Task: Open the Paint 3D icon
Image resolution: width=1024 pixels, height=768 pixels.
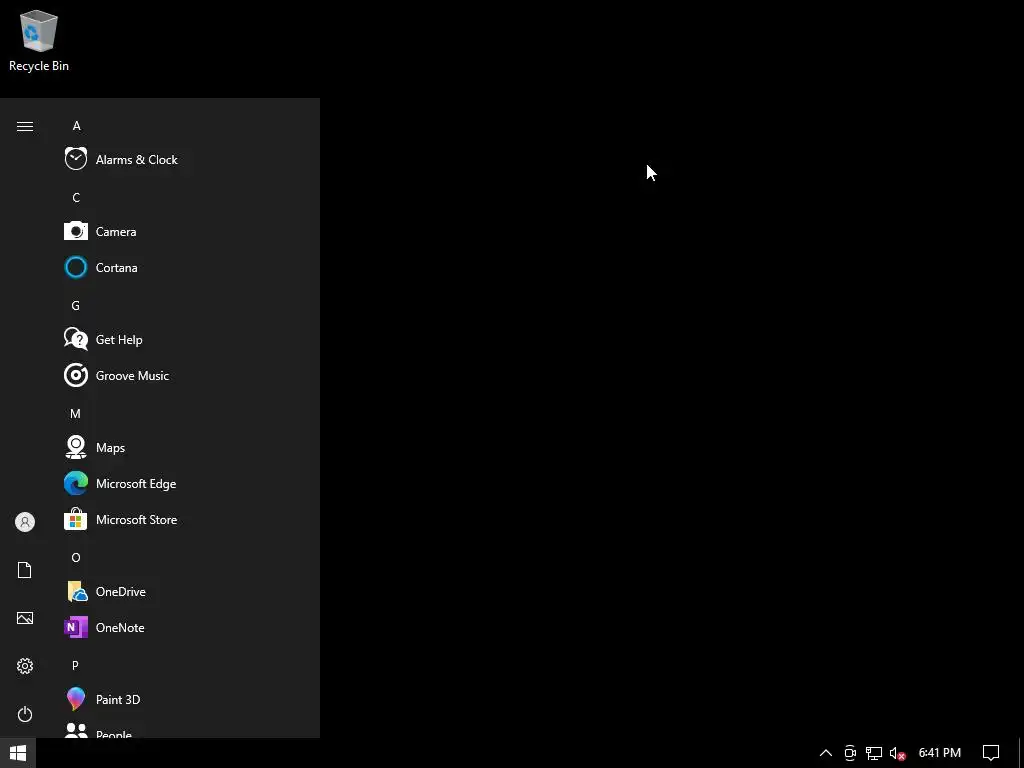Action: 76,699
